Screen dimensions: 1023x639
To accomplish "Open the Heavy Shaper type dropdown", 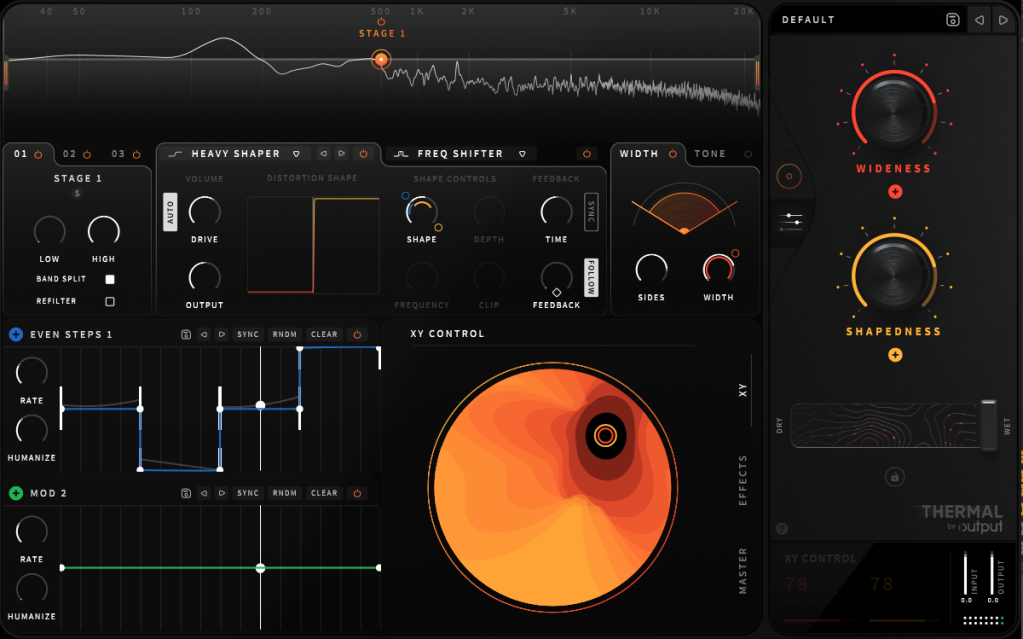I will pyautogui.click(x=296, y=154).
